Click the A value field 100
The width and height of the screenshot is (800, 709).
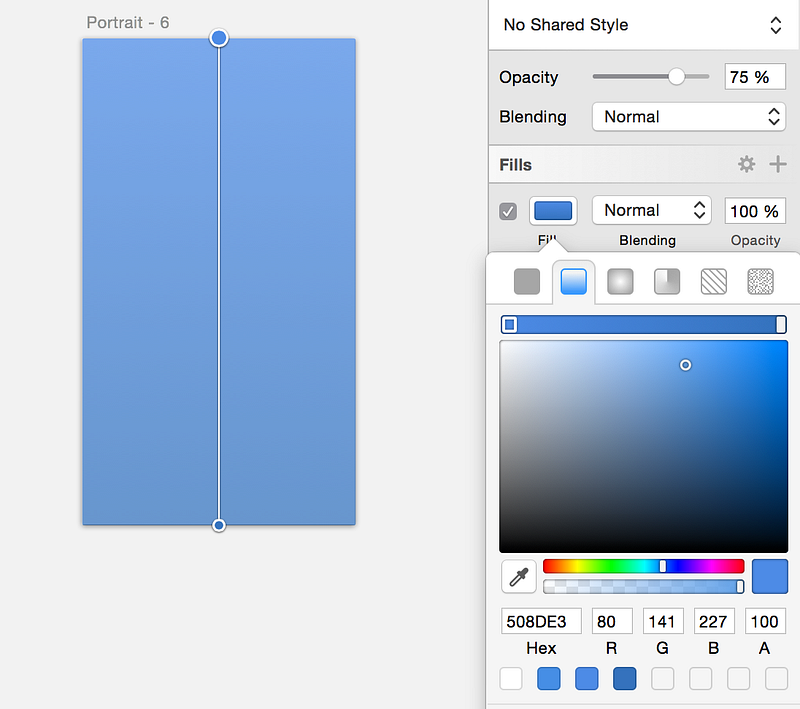pyautogui.click(x=765, y=621)
